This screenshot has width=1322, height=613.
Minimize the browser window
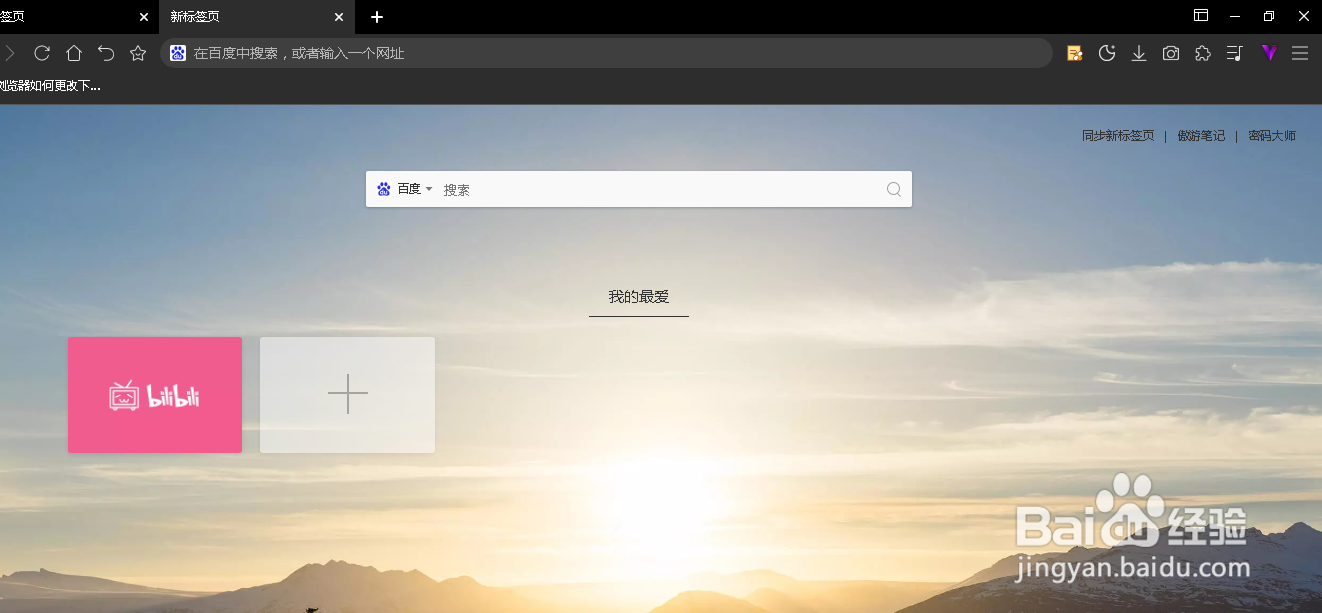[1235, 16]
